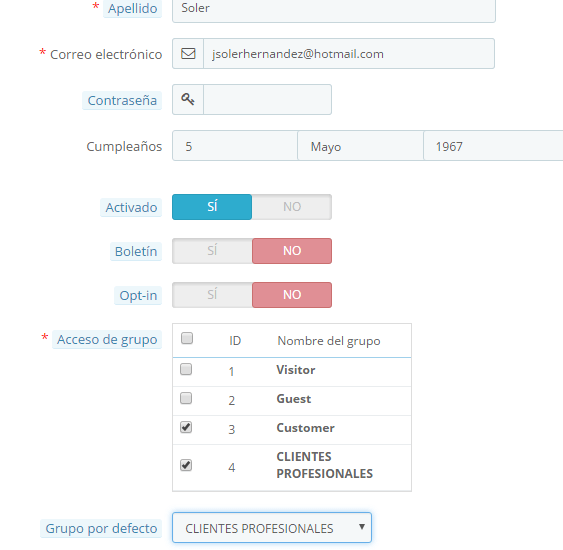
Task: Check the Guest group checkbox
Action: pos(186,398)
